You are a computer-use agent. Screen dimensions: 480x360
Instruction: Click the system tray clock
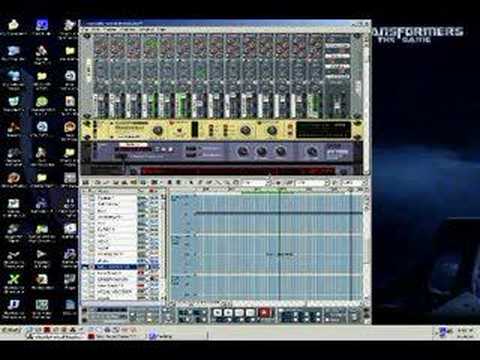465,331
